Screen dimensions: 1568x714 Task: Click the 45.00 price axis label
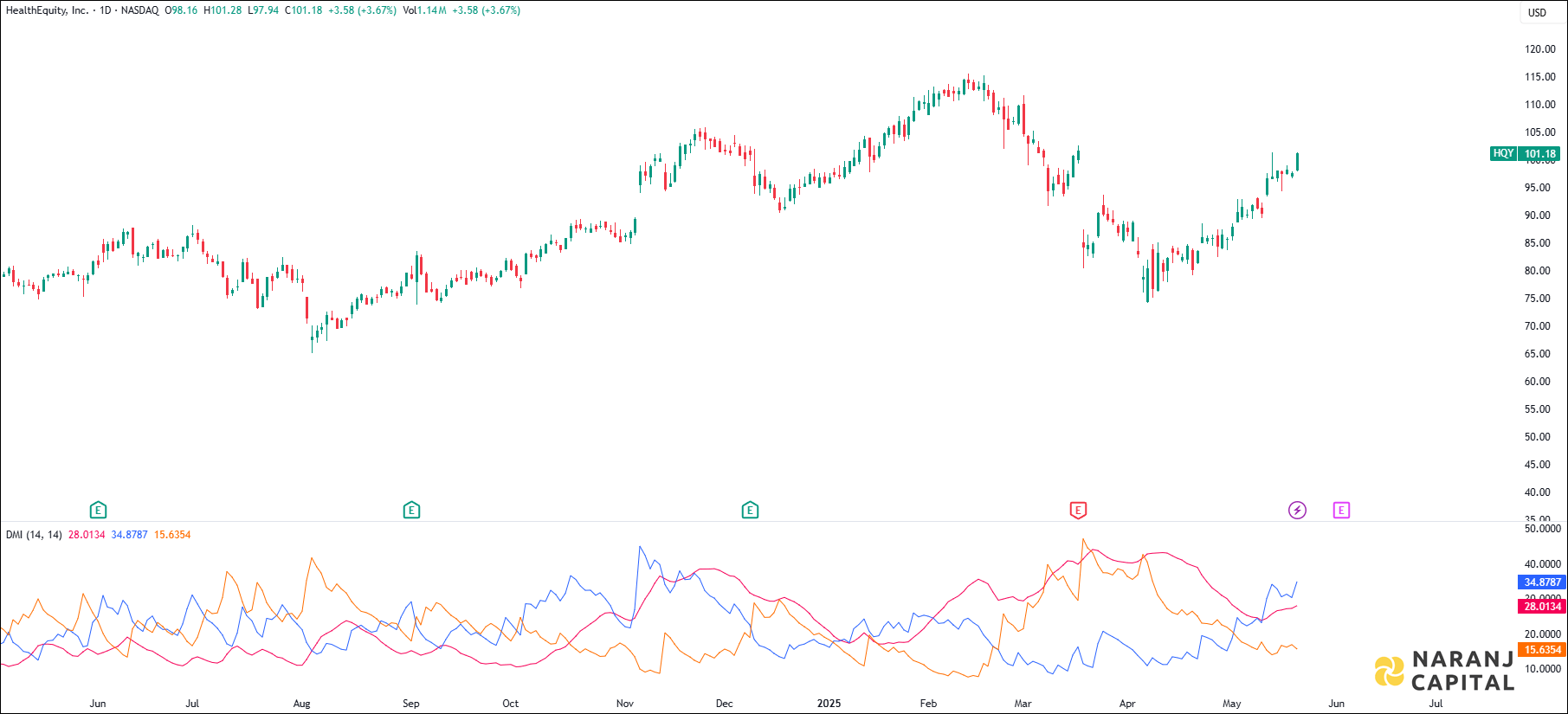pyautogui.click(x=1538, y=465)
